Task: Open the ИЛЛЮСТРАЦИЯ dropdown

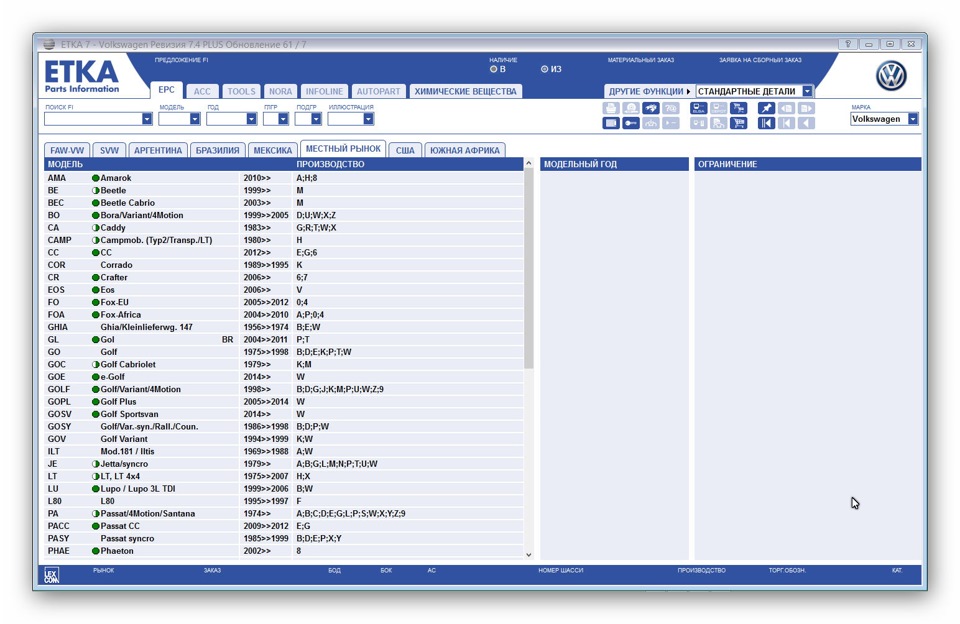Action: coord(368,119)
